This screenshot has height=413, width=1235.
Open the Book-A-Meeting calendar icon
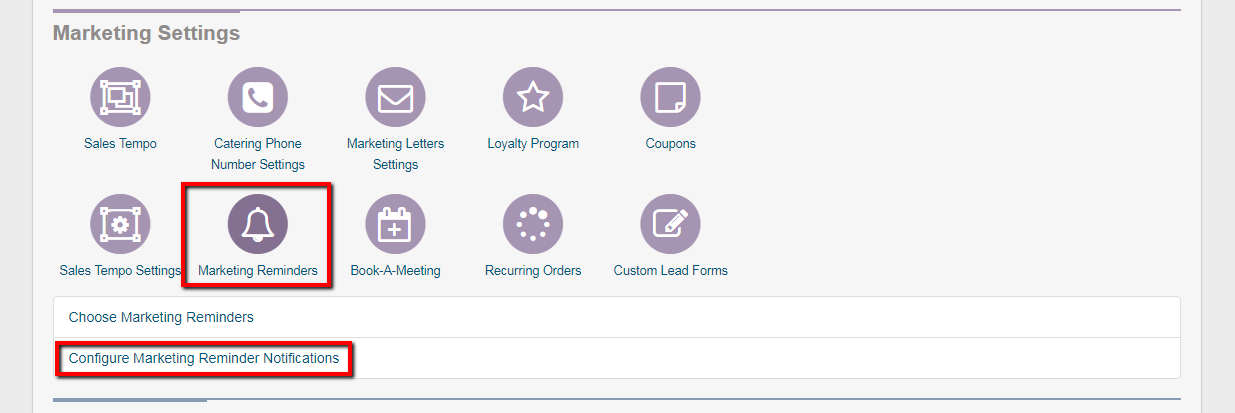click(395, 224)
